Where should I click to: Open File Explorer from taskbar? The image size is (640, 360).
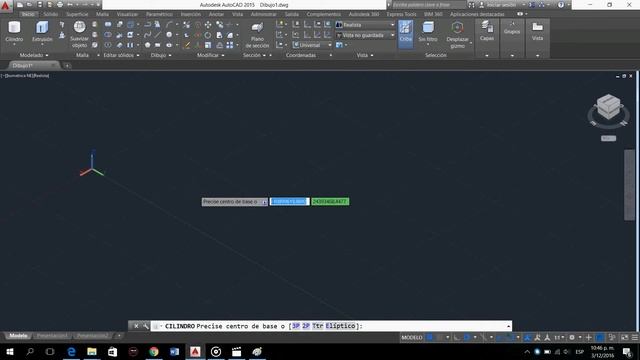[92, 351]
